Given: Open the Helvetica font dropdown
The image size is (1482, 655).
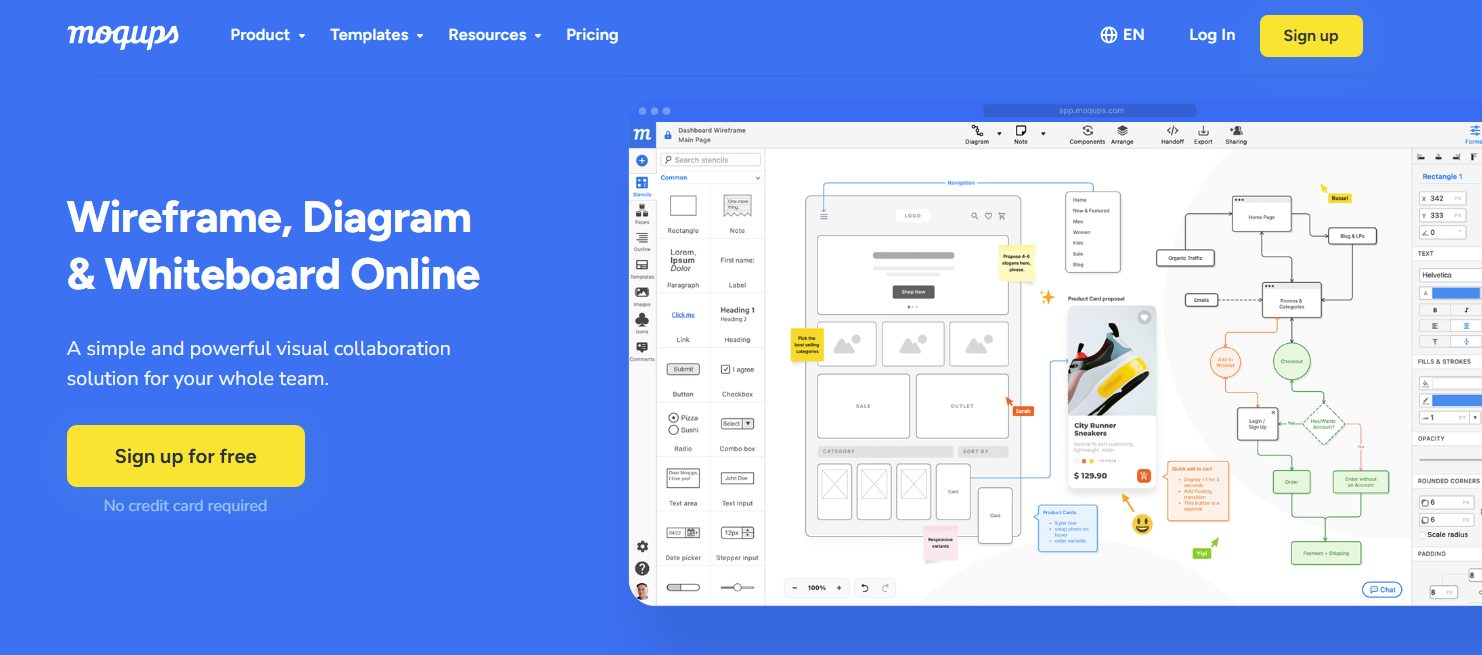Looking at the screenshot, I should (x=1450, y=275).
